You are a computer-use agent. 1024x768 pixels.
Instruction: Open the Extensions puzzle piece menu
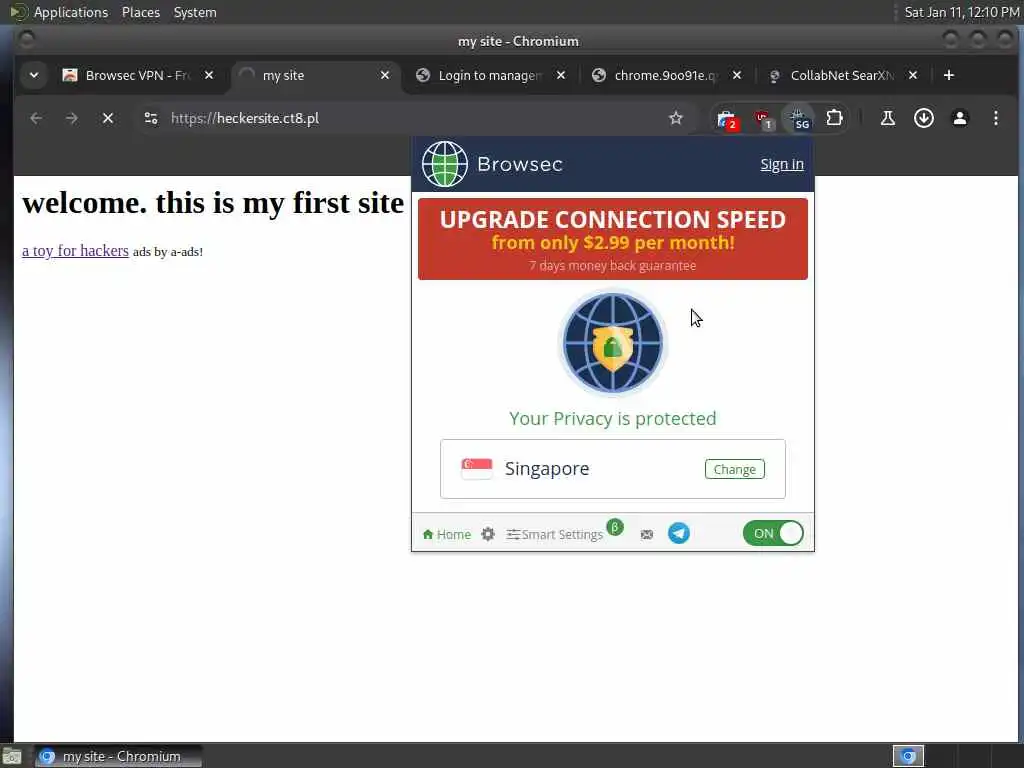(834, 118)
